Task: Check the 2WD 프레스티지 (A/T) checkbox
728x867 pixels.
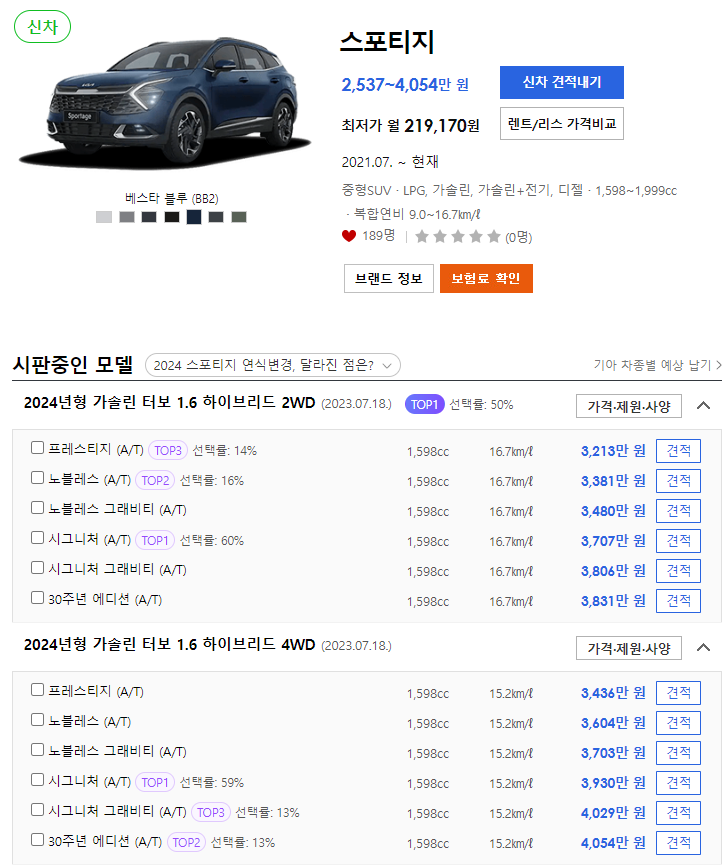Action: click(x=38, y=448)
